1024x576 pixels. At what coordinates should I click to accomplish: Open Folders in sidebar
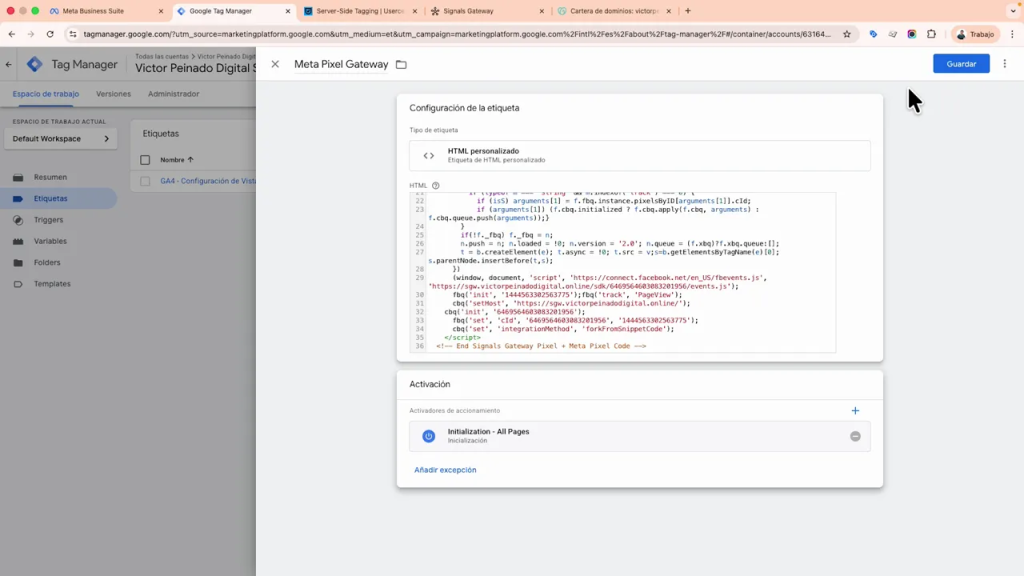point(47,263)
